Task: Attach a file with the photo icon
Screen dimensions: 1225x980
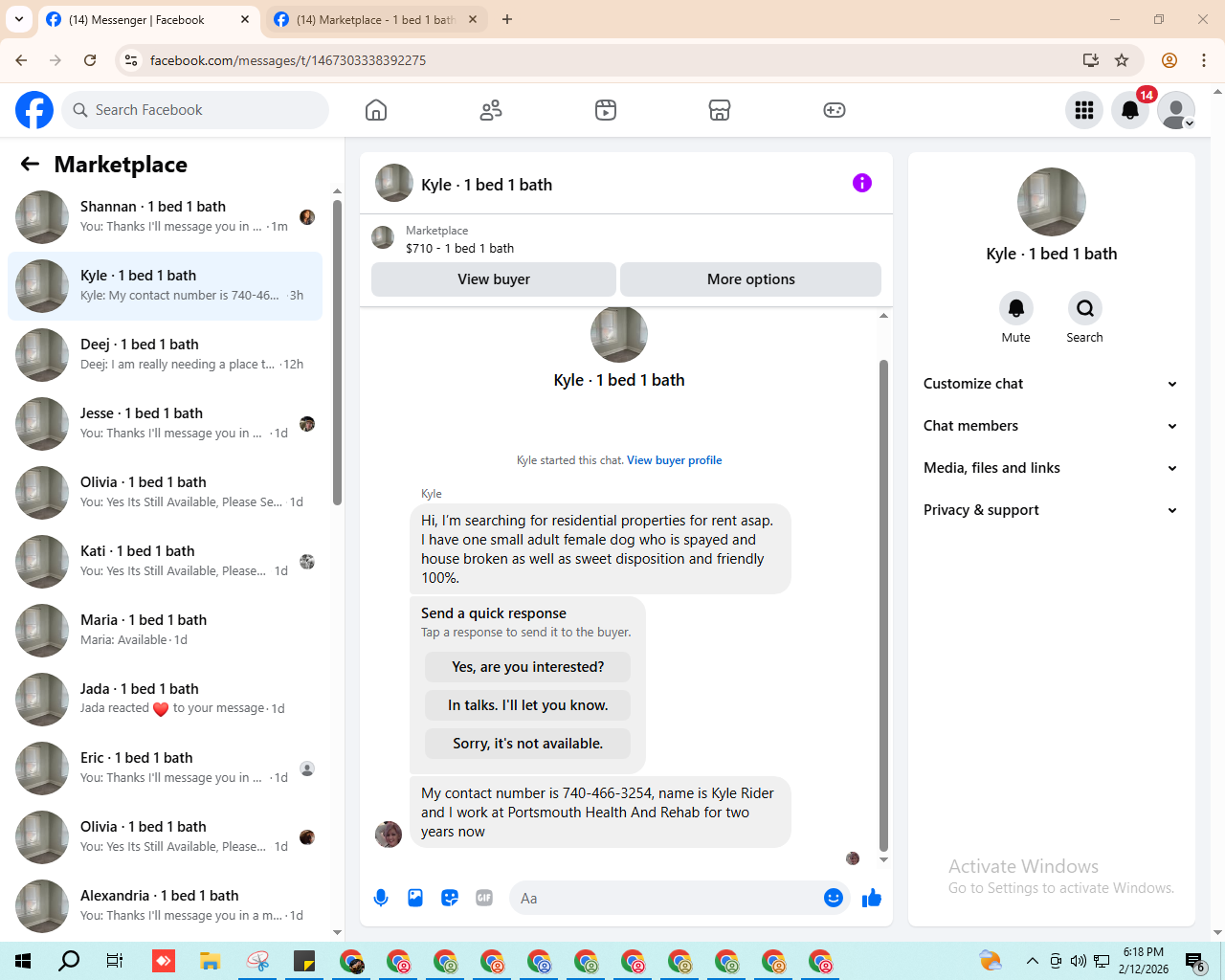Action: [x=415, y=898]
